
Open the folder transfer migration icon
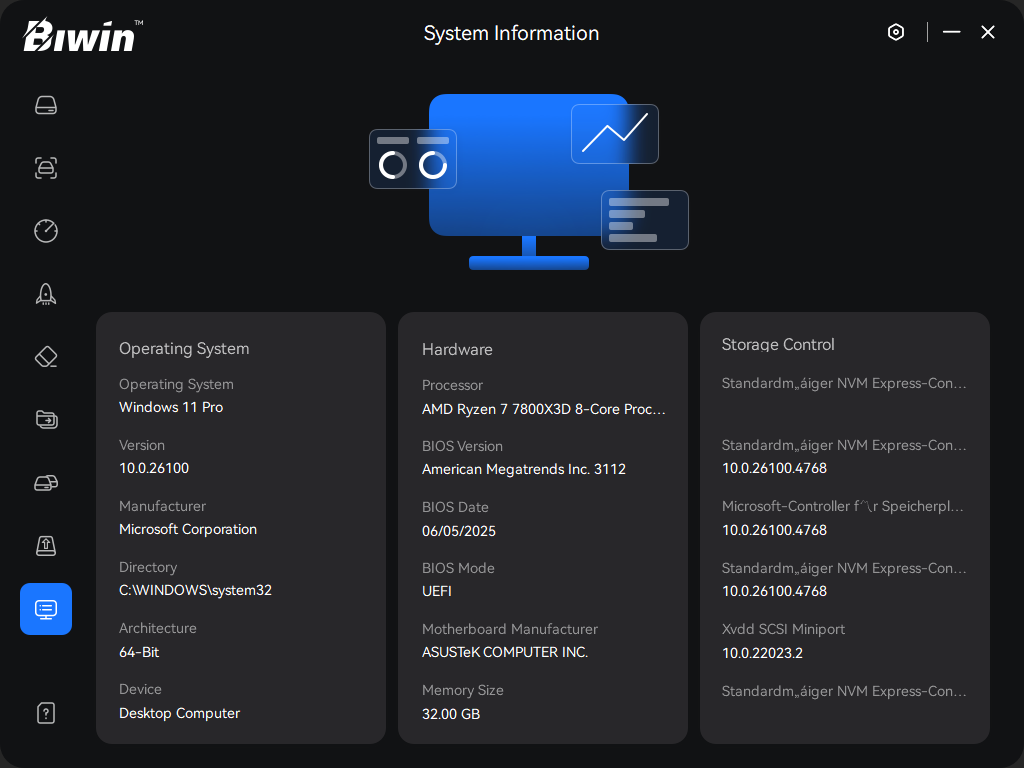tap(46, 420)
